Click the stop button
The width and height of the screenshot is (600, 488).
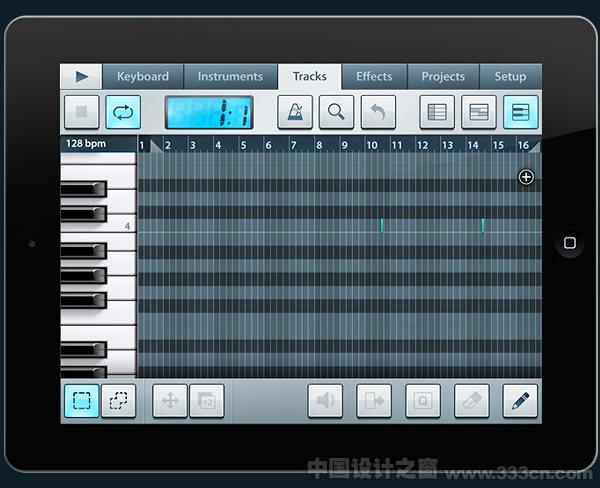pos(82,112)
